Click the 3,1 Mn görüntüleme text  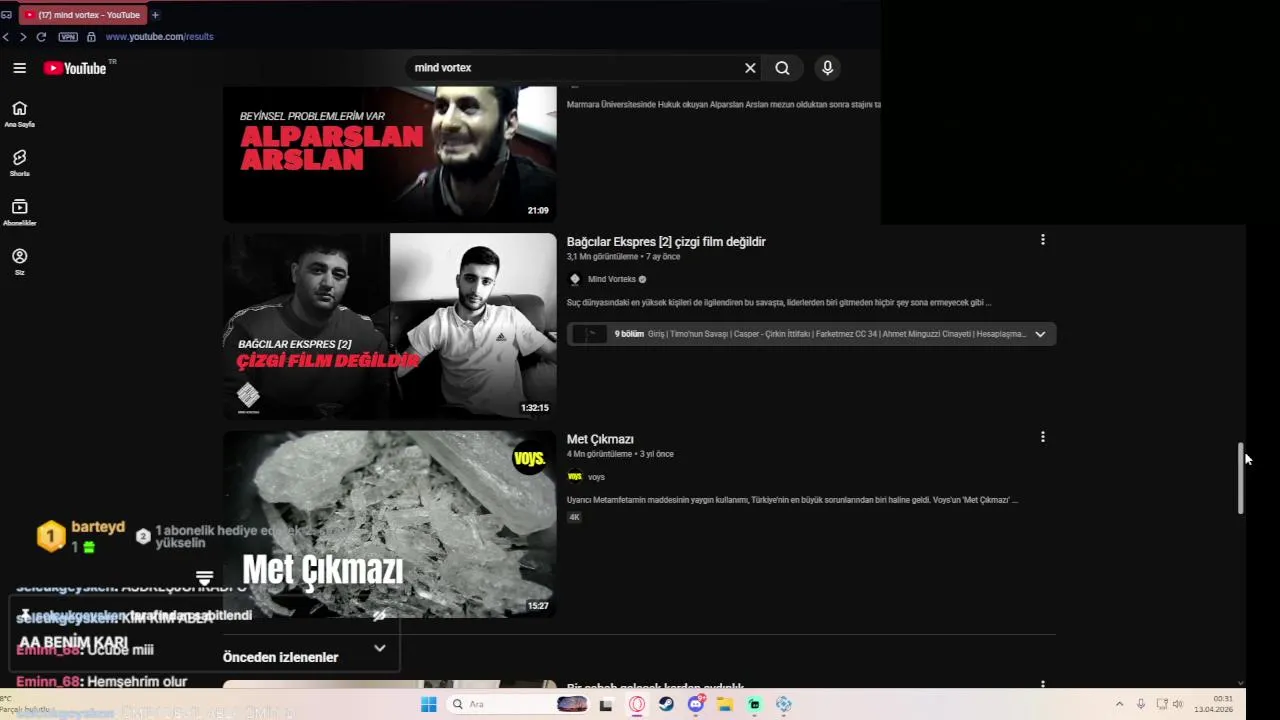pos(602,257)
